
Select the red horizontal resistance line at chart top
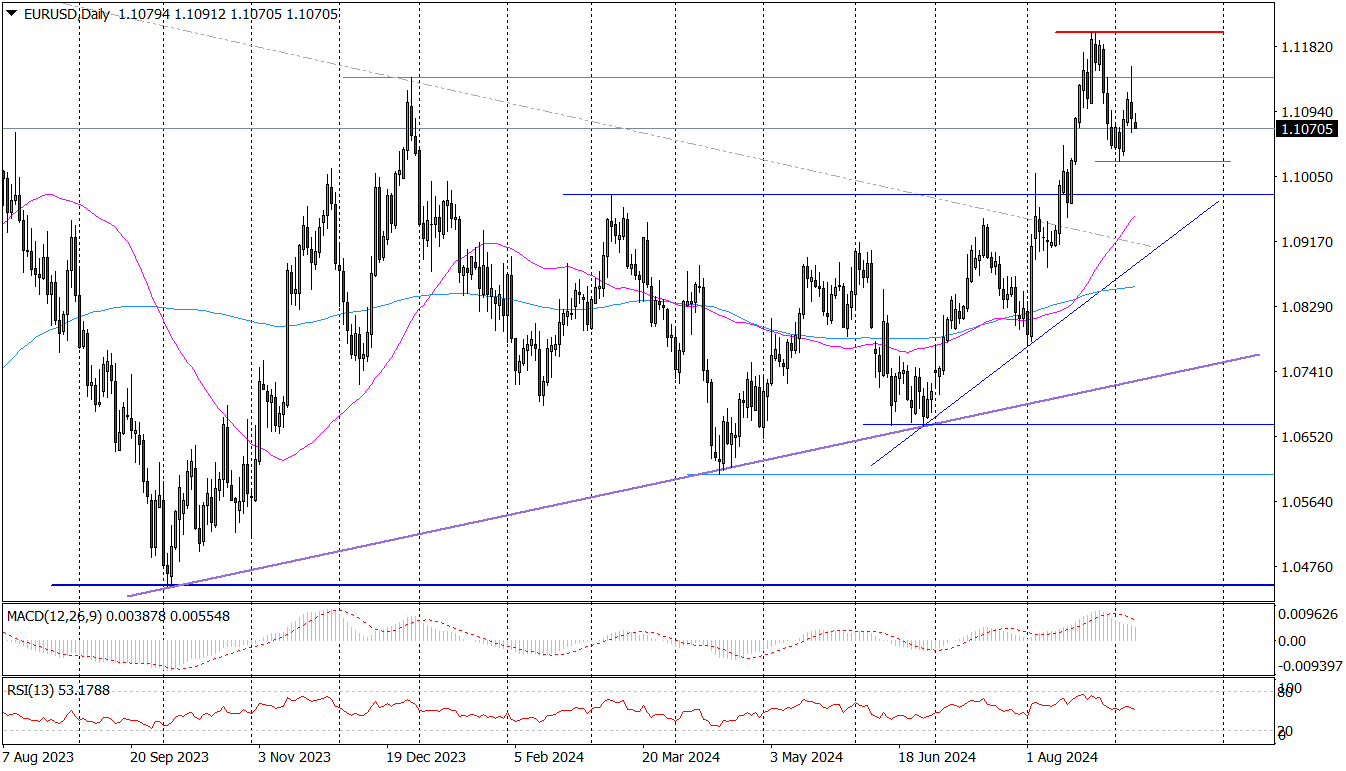(1140, 32)
